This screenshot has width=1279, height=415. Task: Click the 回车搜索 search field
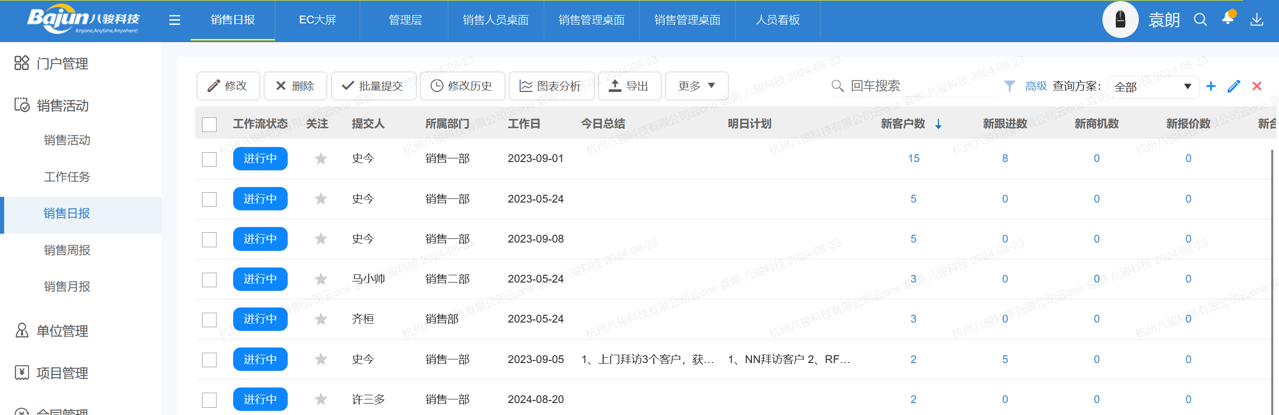click(900, 86)
